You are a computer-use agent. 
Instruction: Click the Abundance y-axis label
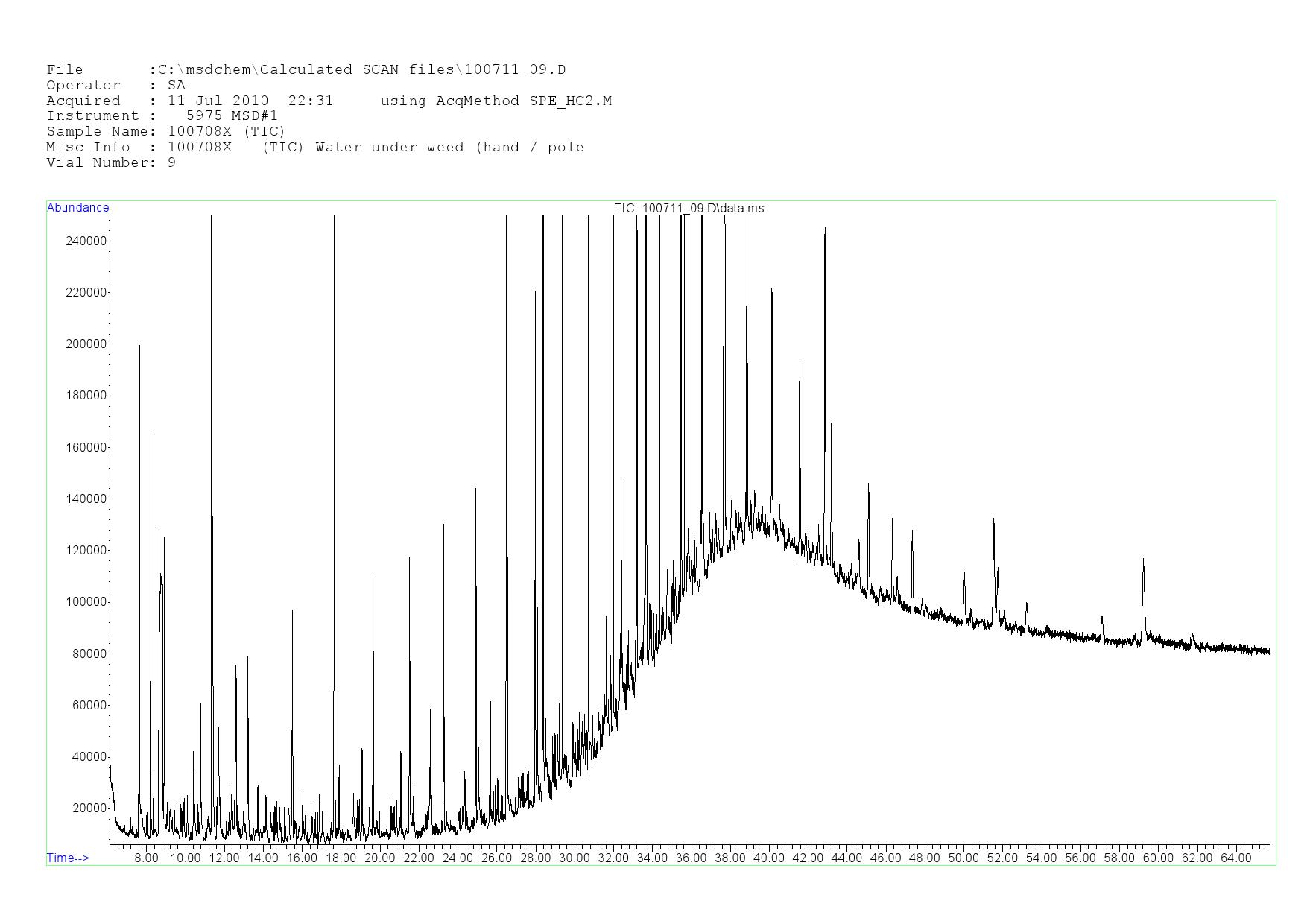coord(77,208)
